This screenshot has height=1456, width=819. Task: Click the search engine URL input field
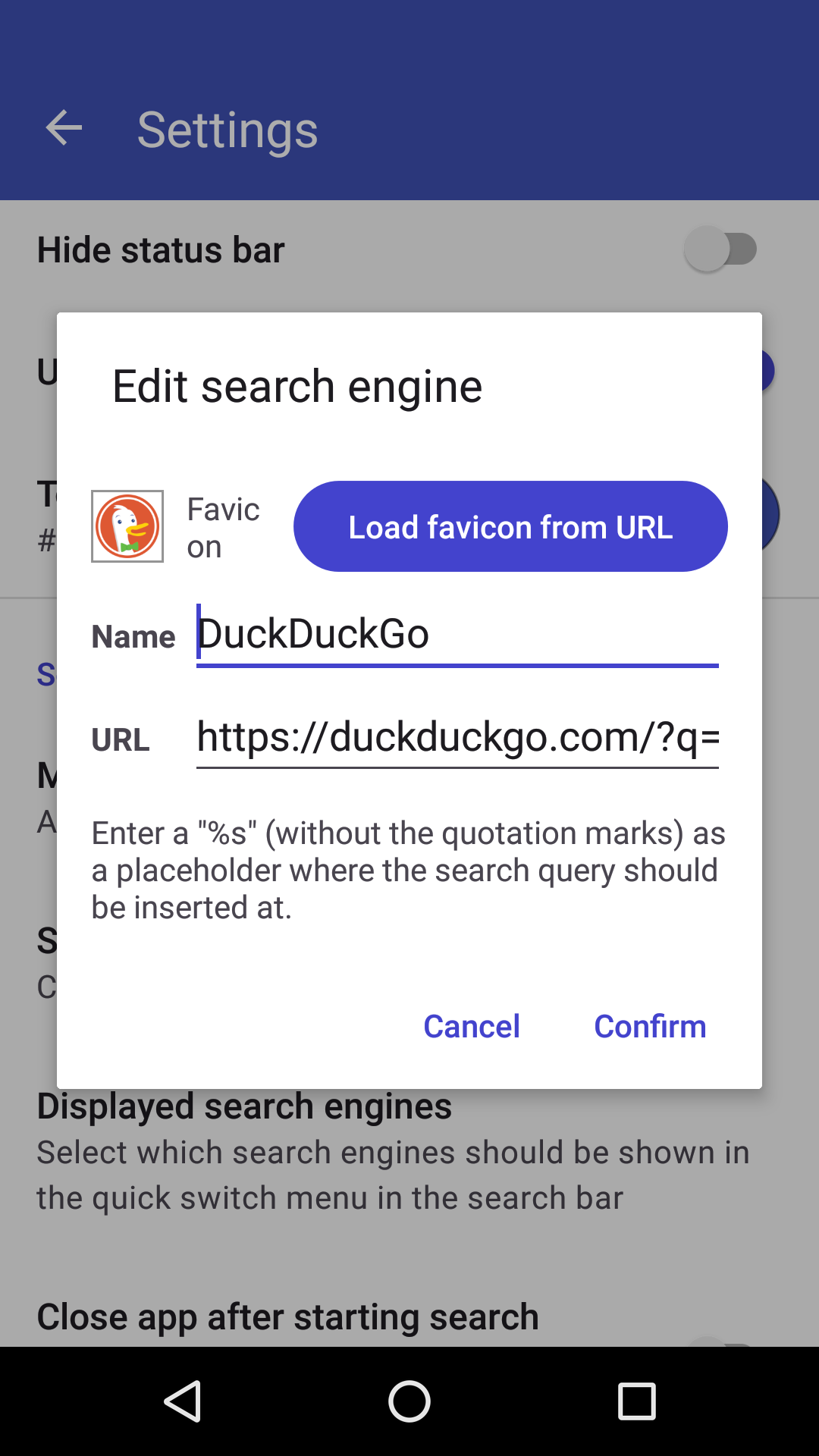click(457, 737)
